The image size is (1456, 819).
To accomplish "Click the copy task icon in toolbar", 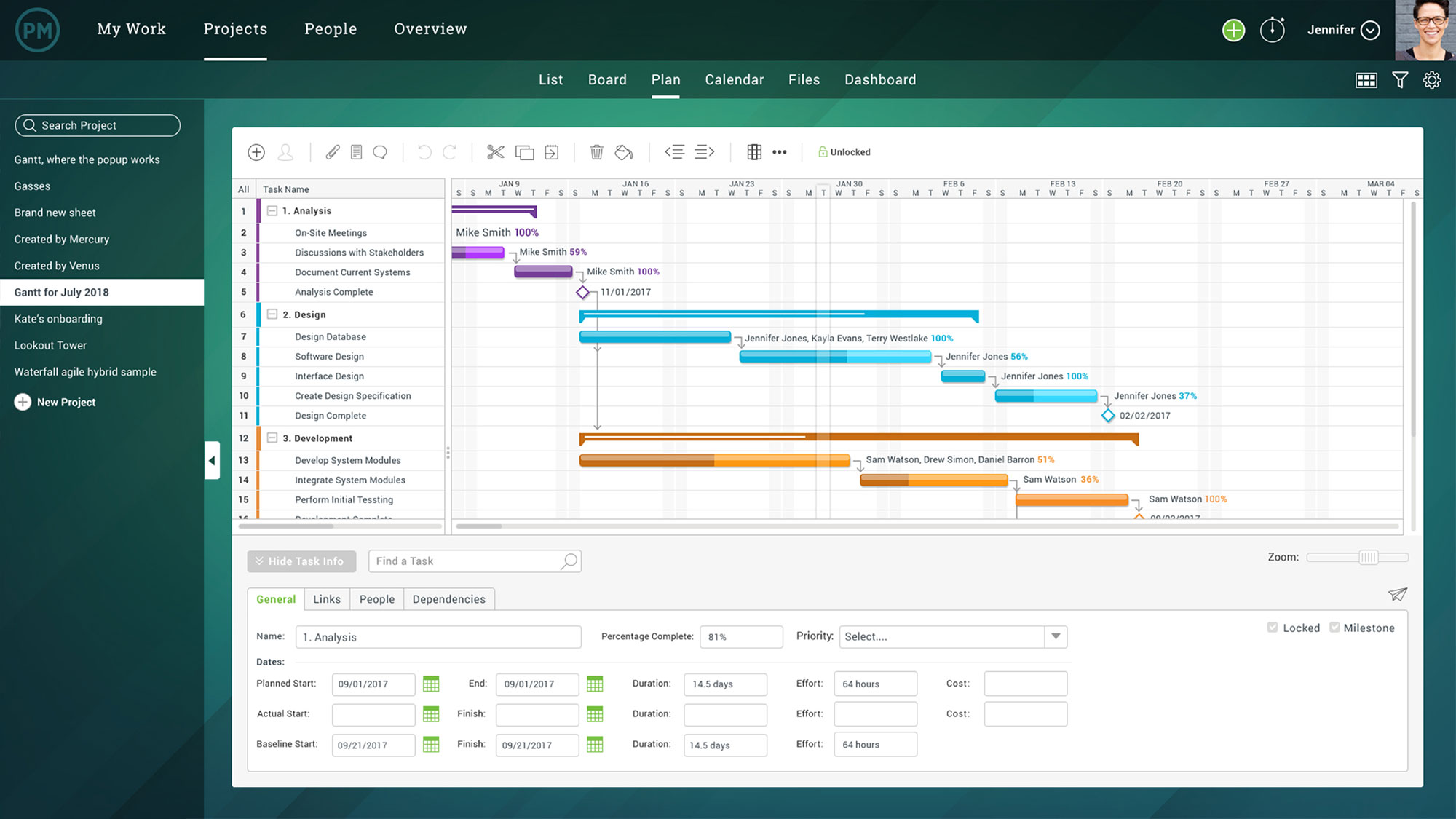I will pyautogui.click(x=524, y=152).
